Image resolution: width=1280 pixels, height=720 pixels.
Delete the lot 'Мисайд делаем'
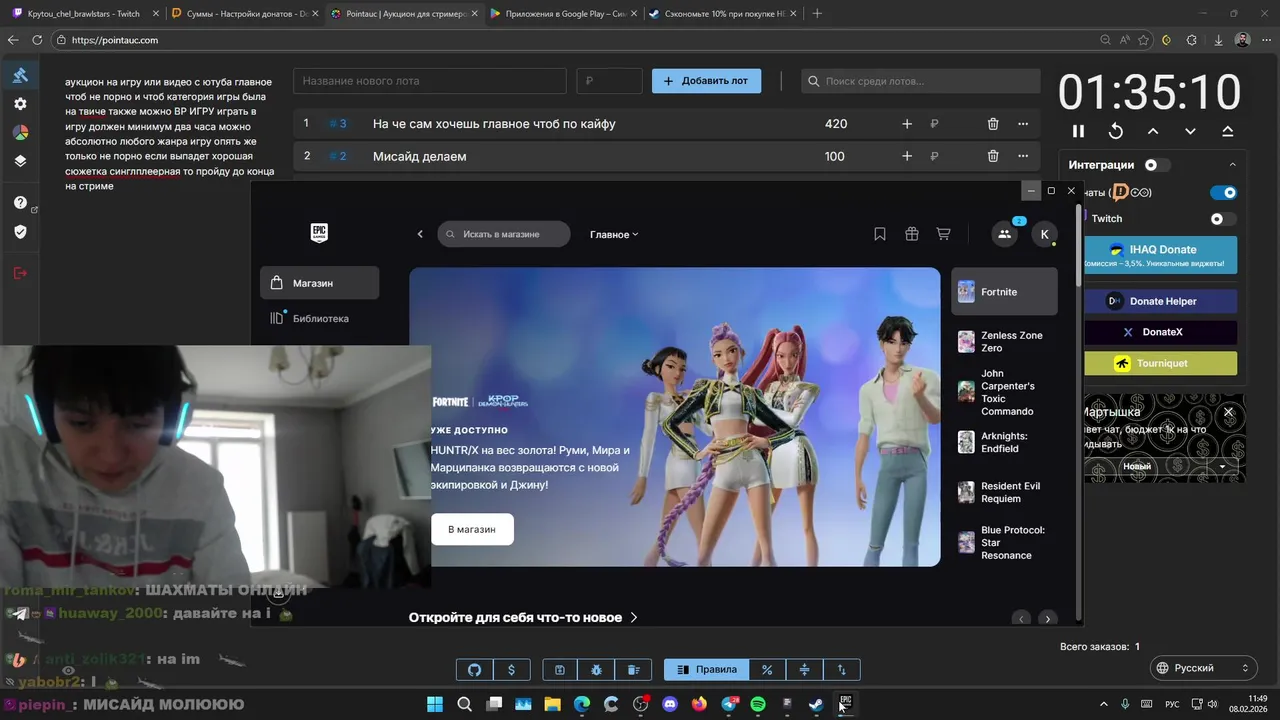(993, 156)
